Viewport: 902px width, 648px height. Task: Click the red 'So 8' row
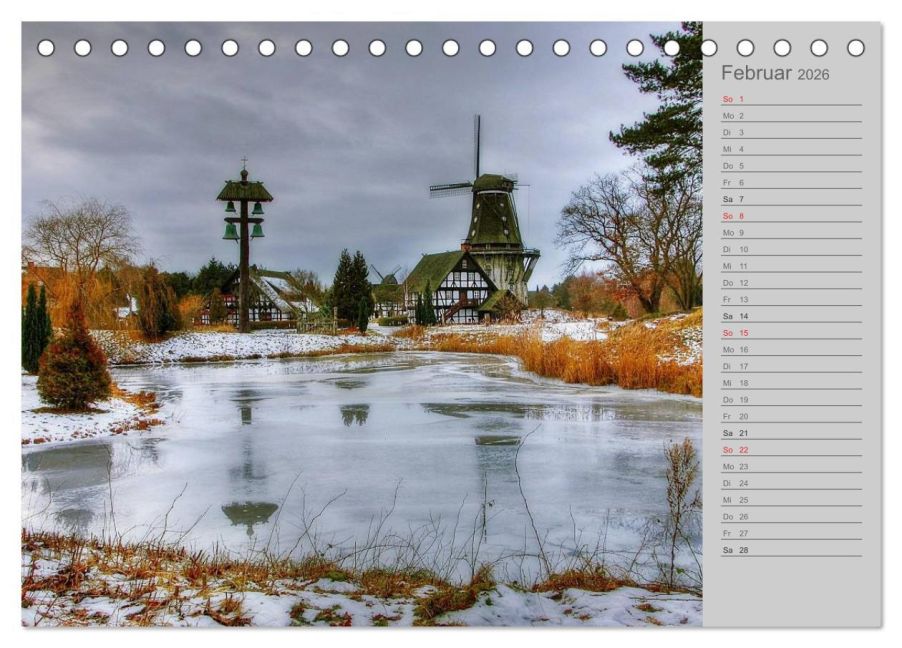click(x=792, y=216)
